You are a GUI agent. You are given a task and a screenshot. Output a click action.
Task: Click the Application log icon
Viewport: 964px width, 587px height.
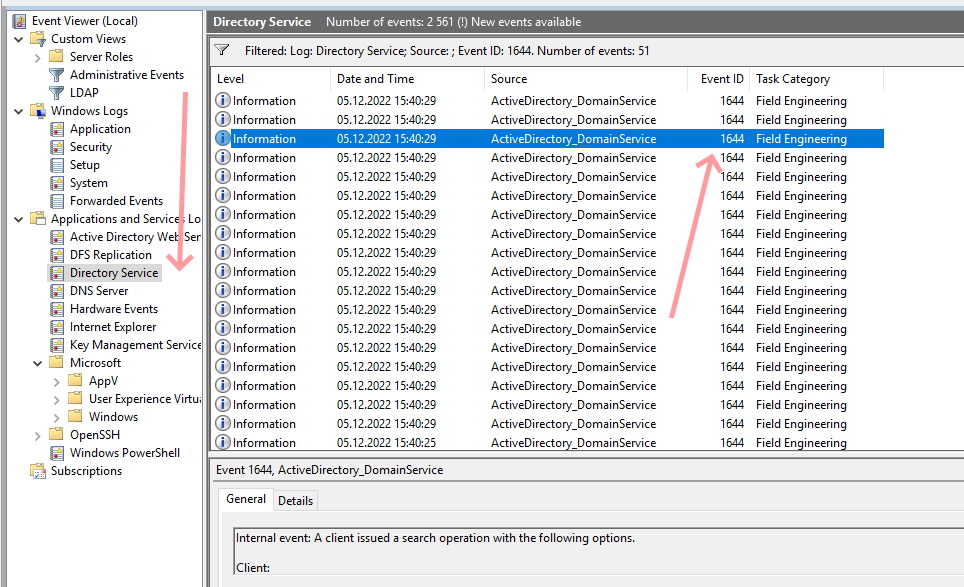coord(57,129)
